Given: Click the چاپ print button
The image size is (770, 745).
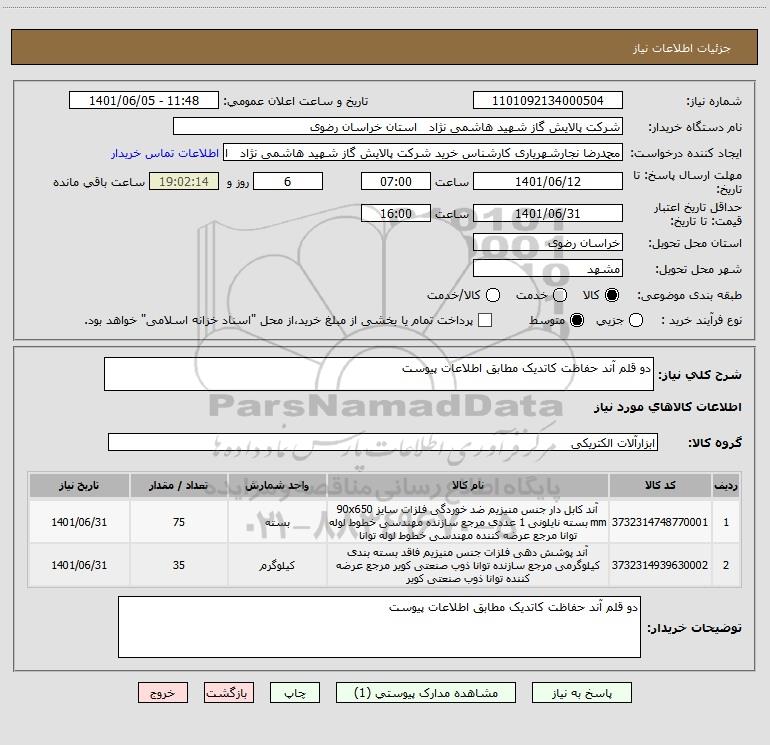Looking at the screenshot, I should 295,693.
